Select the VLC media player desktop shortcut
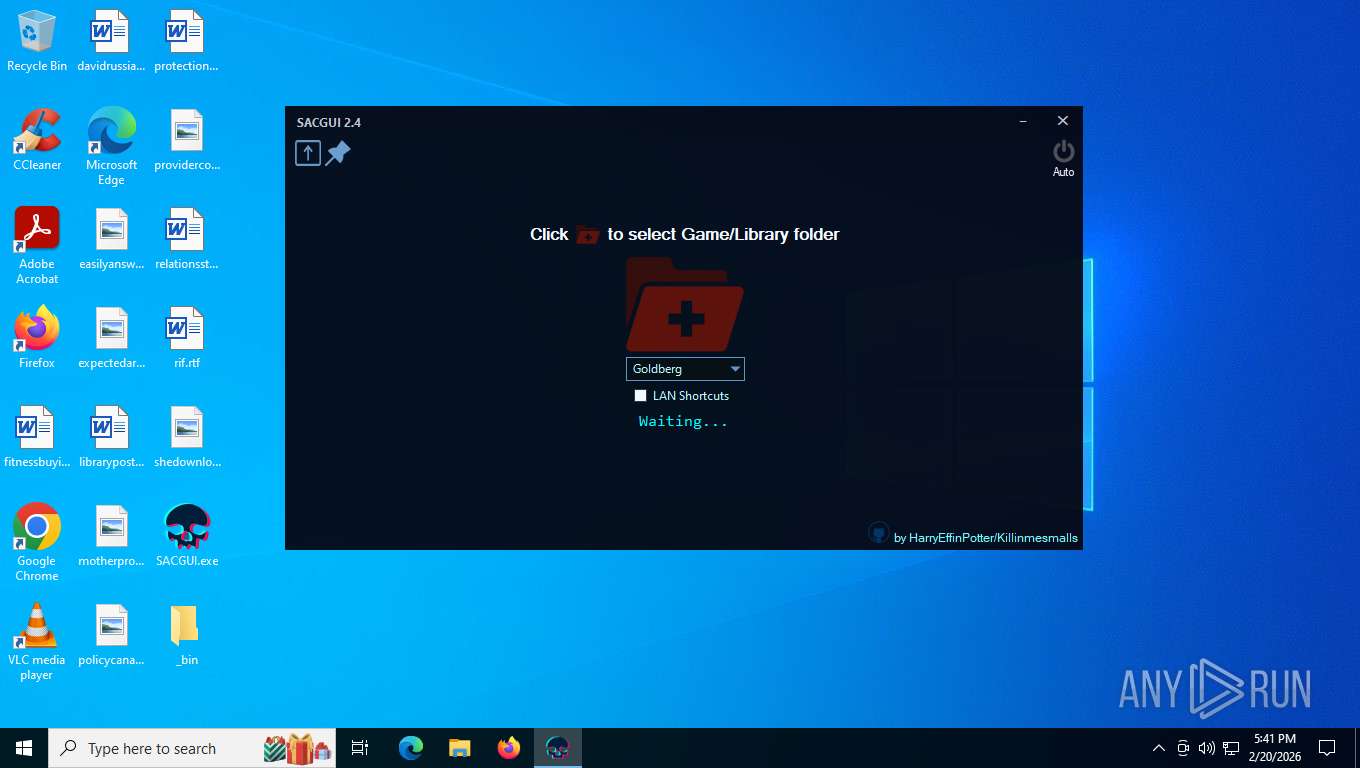The height and width of the screenshot is (768, 1360). point(37,642)
